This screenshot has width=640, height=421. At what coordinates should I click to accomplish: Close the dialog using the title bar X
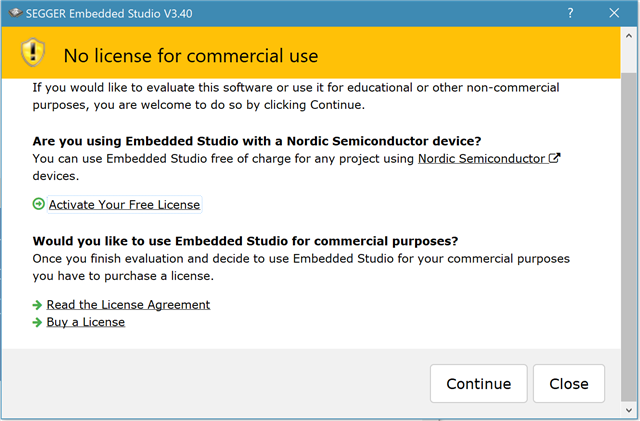click(x=614, y=13)
